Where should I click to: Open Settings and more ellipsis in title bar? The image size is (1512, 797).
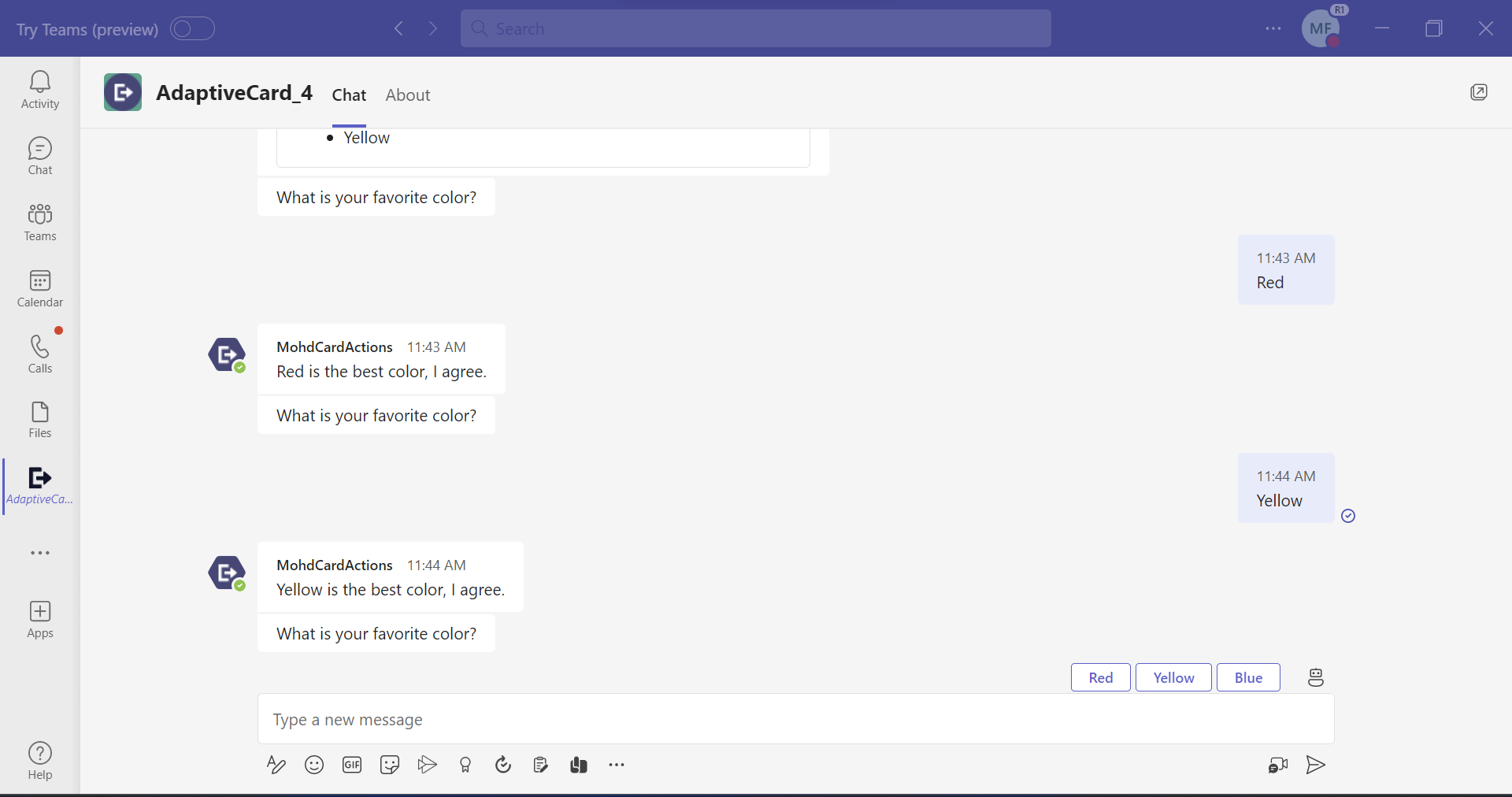point(1273,28)
